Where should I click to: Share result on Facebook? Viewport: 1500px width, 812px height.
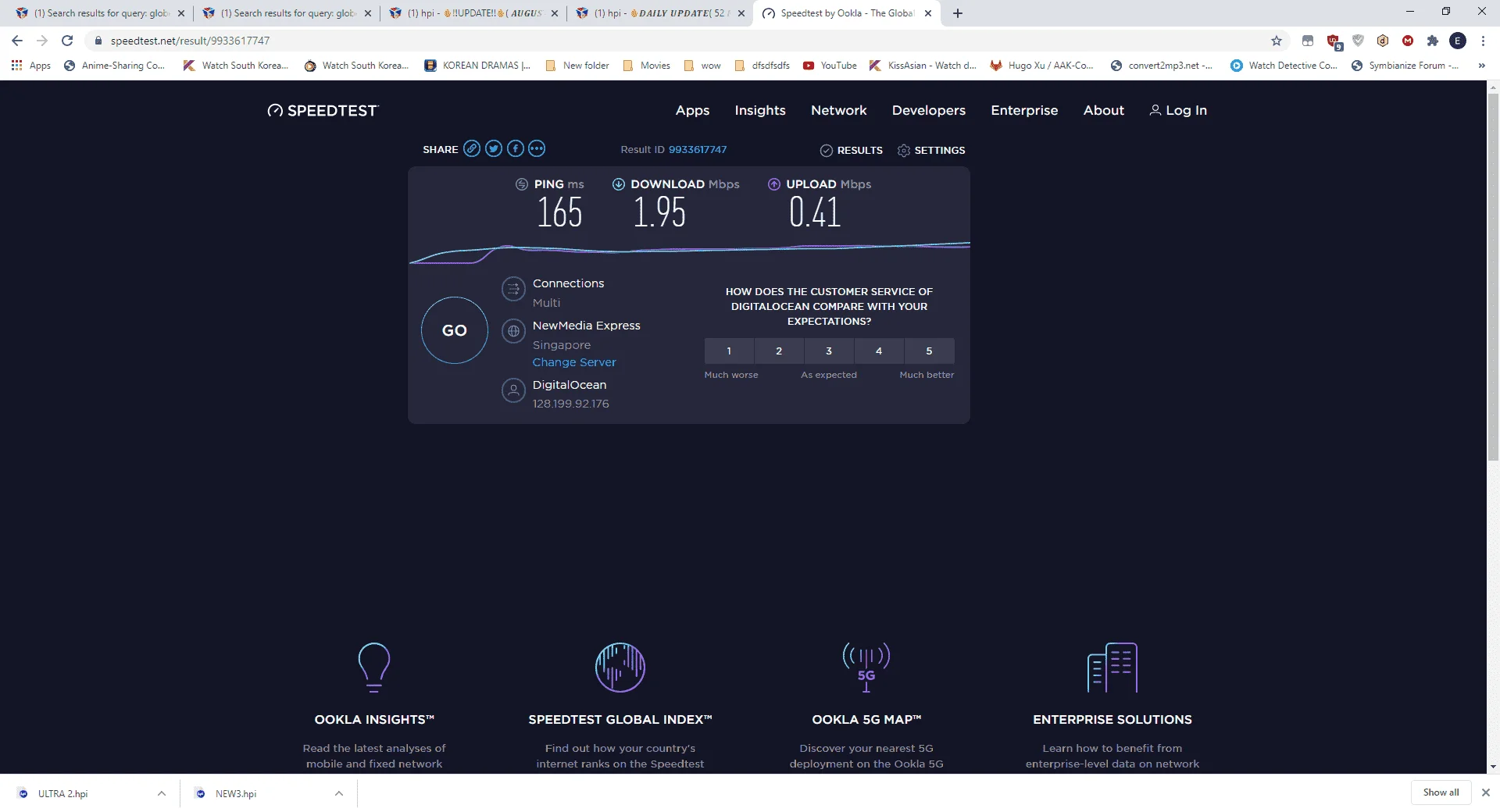[516, 148]
